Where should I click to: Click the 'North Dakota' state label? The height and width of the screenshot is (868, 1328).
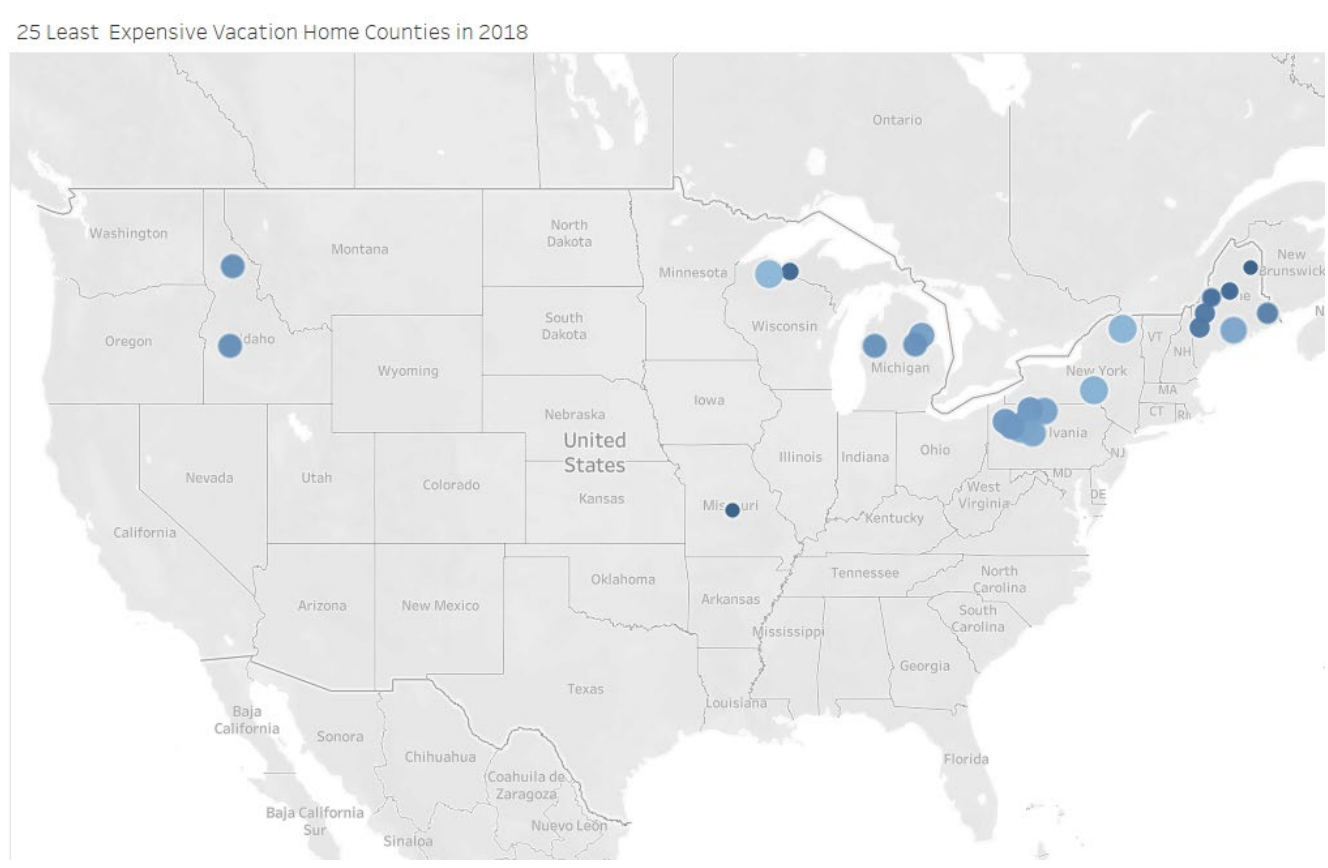(569, 233)
